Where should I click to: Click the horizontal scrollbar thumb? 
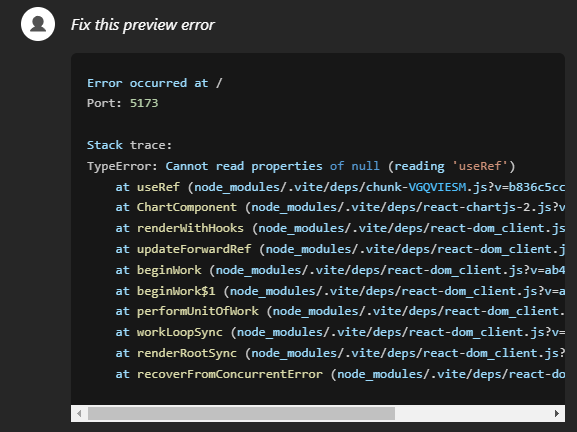coord(241,414)
